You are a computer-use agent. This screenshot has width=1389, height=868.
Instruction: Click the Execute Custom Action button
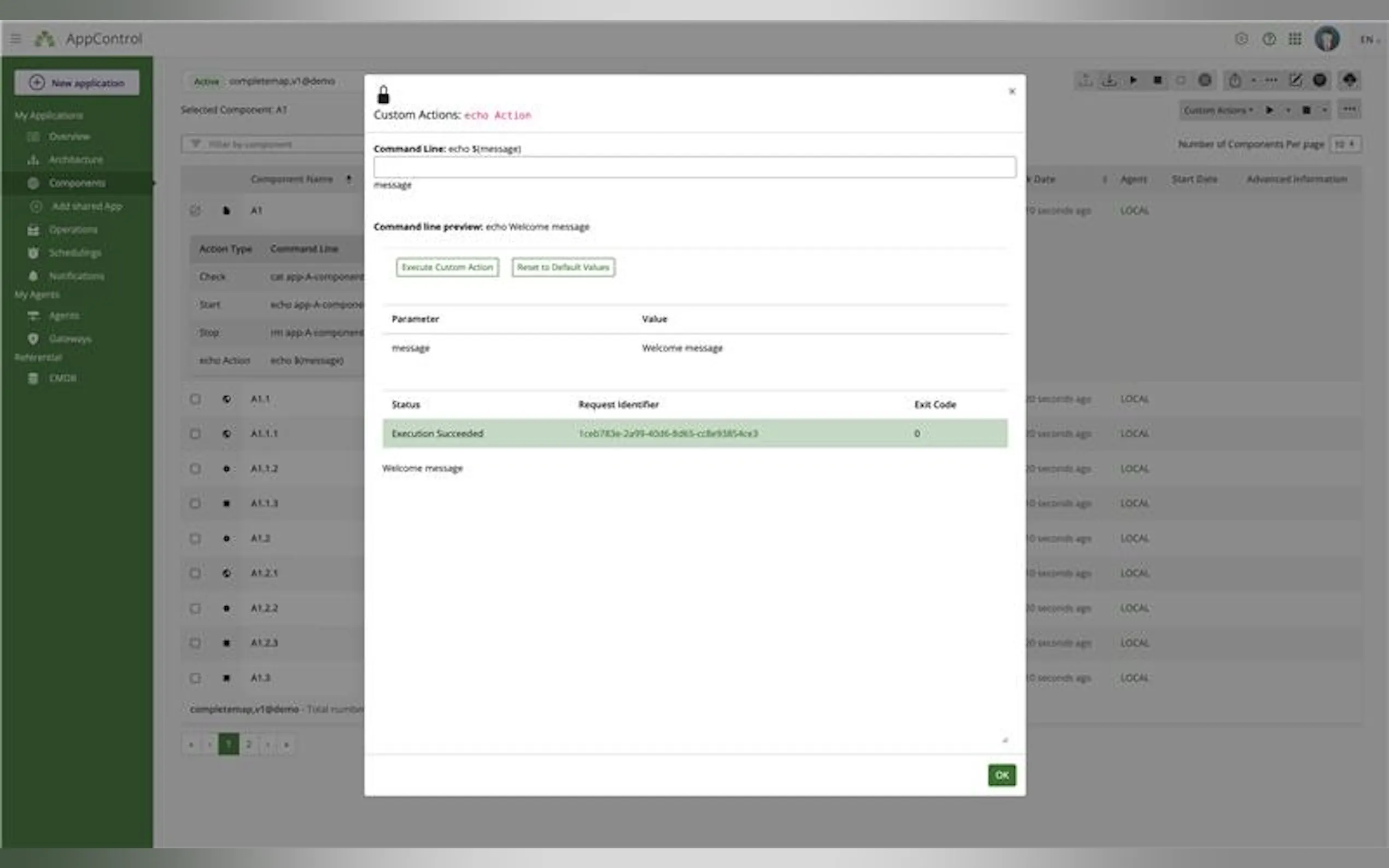click(447, 267)
